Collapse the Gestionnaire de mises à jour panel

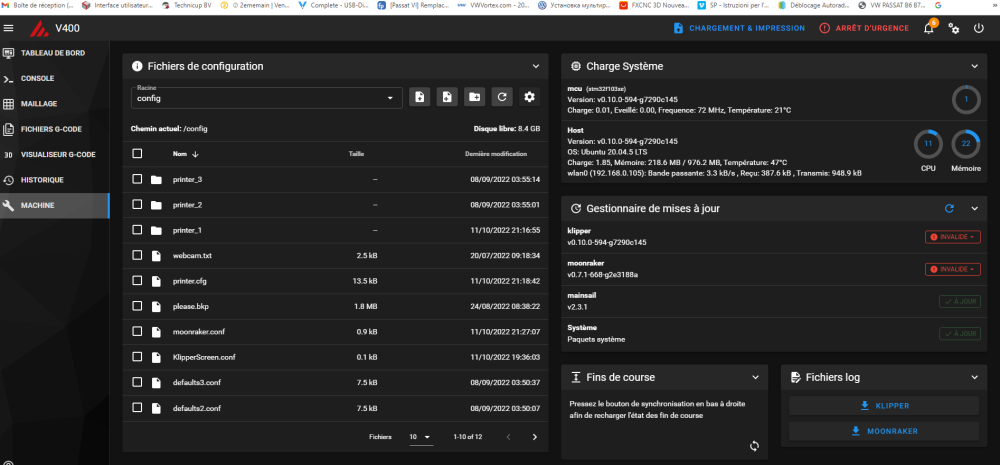[974, 208]
